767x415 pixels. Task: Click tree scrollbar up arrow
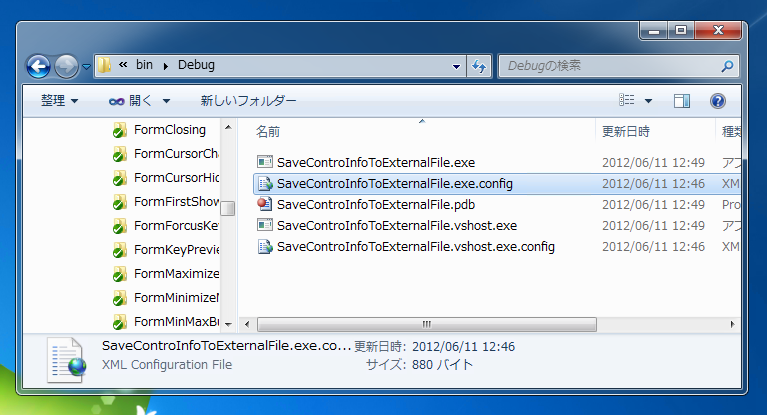tap(227, 127)
